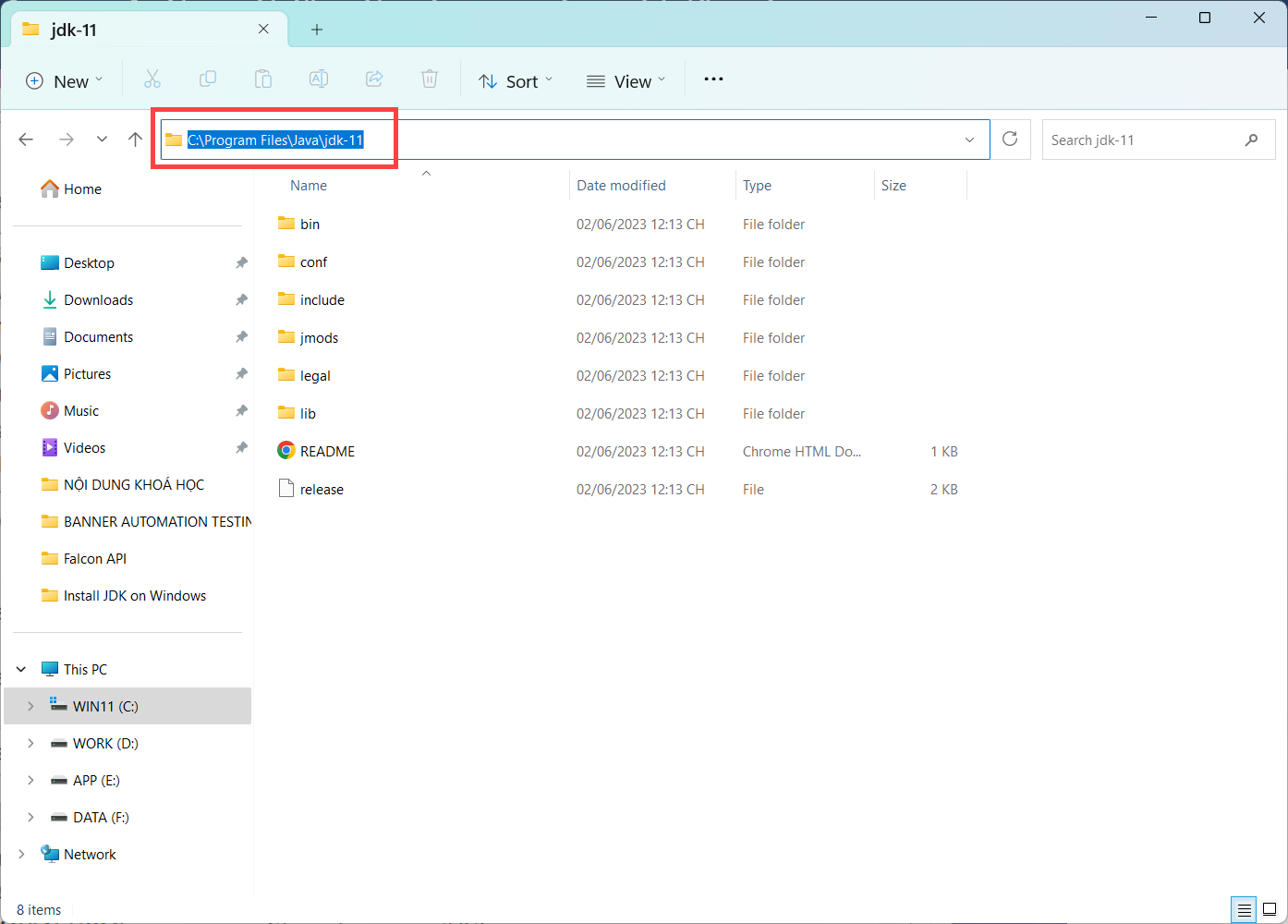Refresh the current folder view

pyautogui.click(x=1010, y=140)
